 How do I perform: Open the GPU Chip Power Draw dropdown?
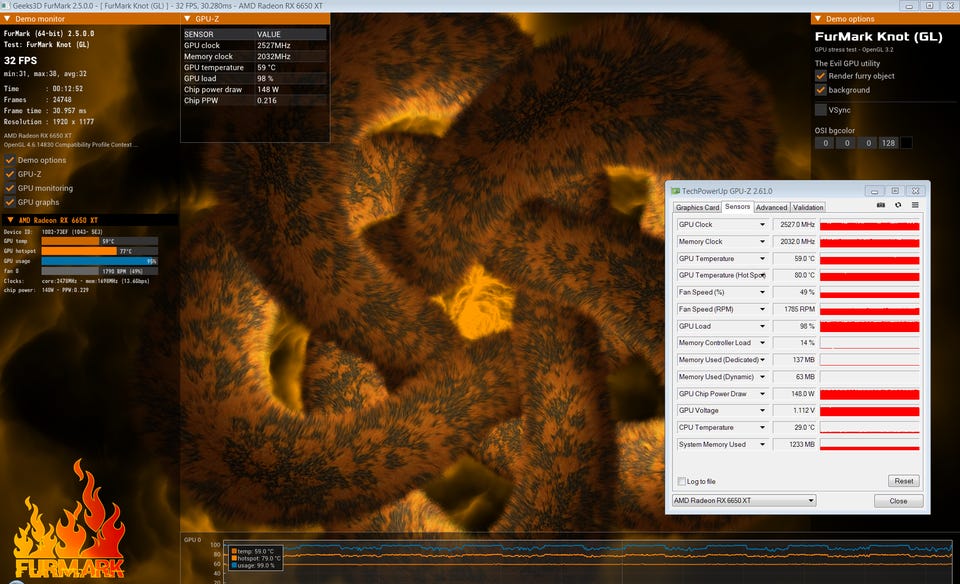[762, 394]
